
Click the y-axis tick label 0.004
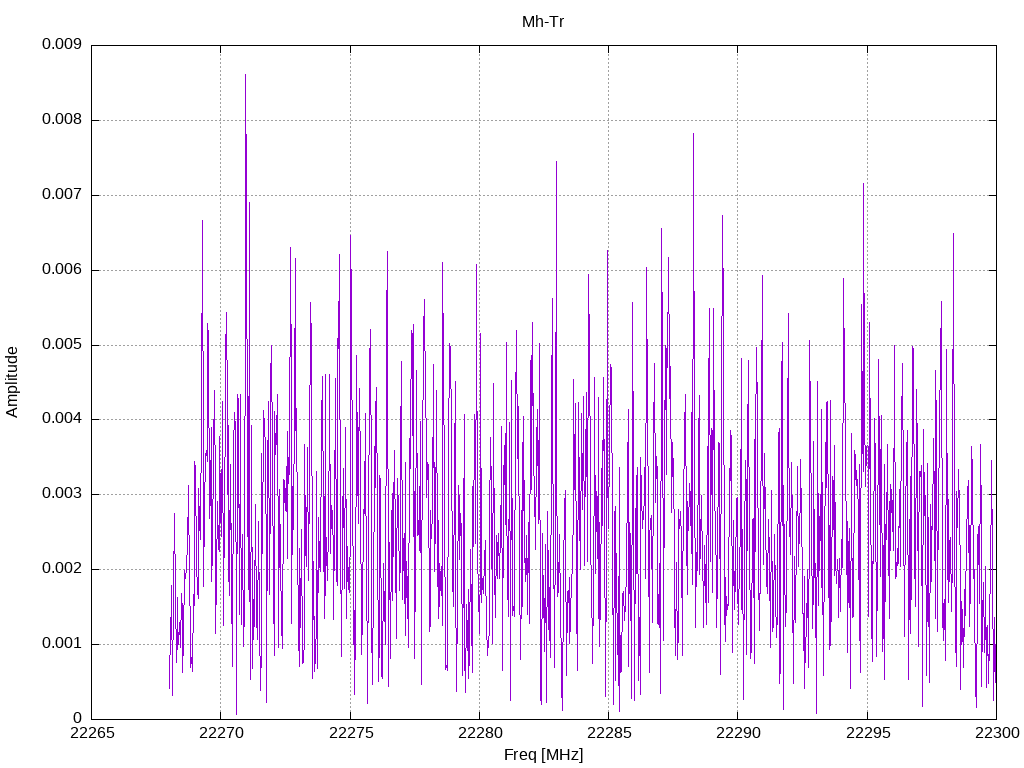pyautogui.click(x=61, y=419)
